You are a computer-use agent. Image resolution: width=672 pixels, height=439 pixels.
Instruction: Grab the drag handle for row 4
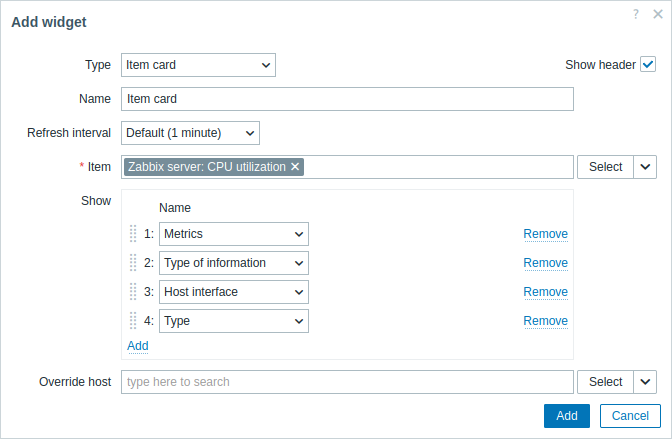[133, 321]
